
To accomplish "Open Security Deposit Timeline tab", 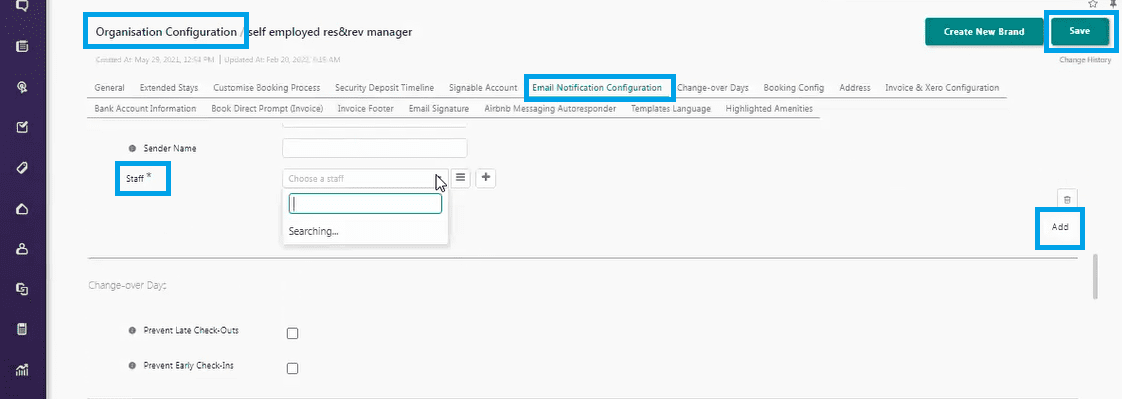I will pos(384,88).
